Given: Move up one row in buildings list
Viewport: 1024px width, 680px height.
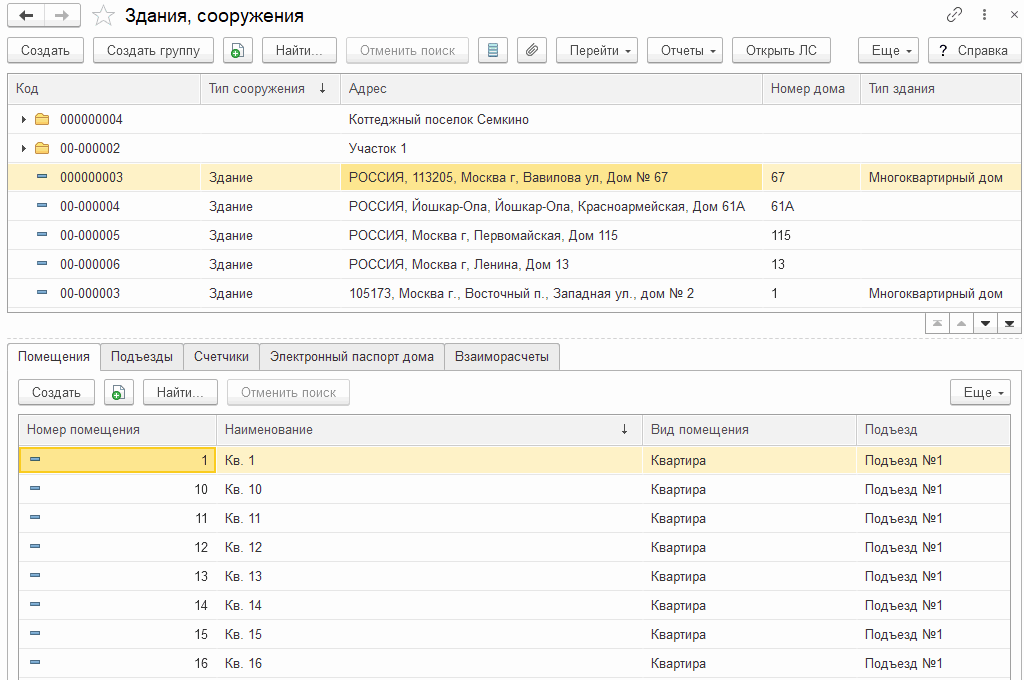Looking at the screenshot, I should (x=961, y=323).
